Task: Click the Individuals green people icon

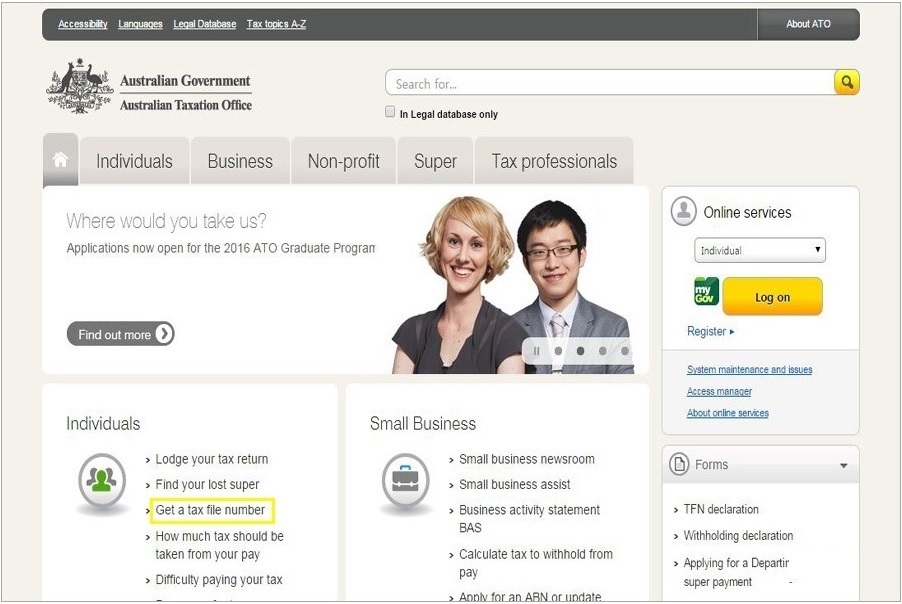Action: tap(102, 480)
